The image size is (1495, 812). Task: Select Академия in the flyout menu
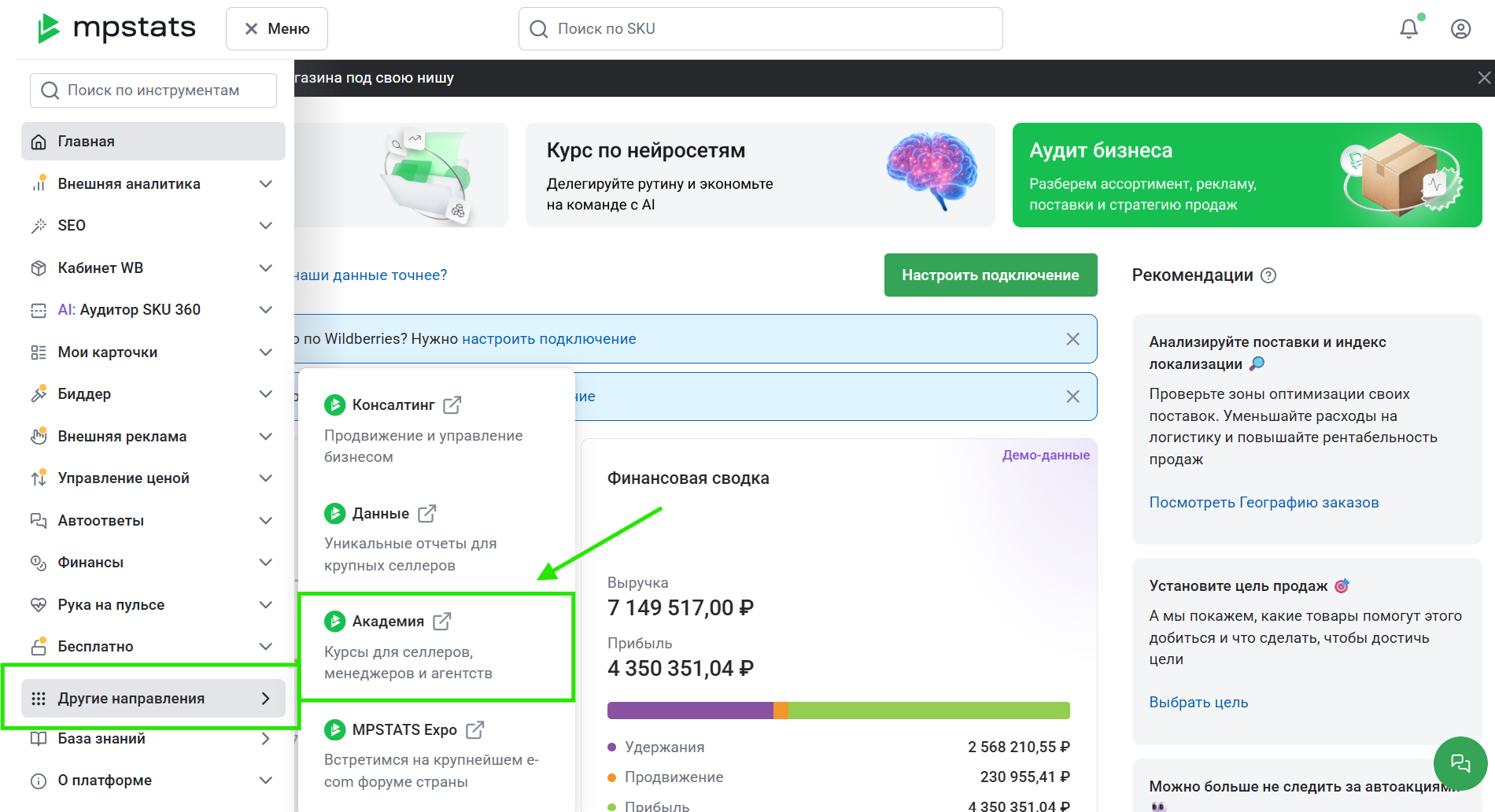pyautogui.click(x=437, y=647)
